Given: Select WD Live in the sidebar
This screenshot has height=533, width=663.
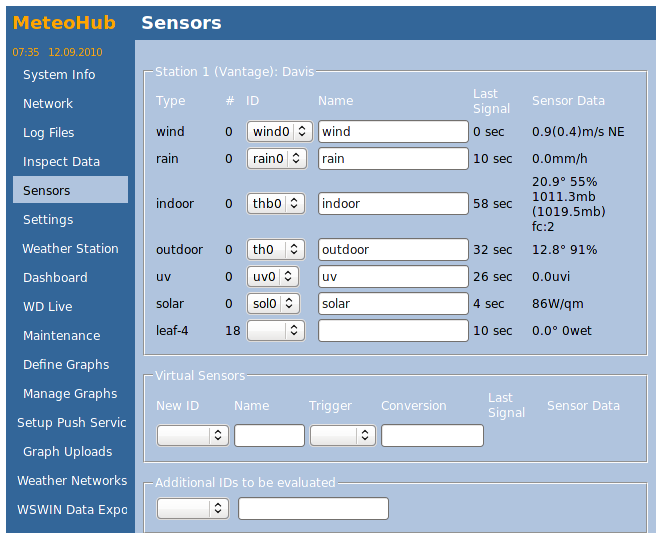Looking at the screenshot, I should point(48,307).
